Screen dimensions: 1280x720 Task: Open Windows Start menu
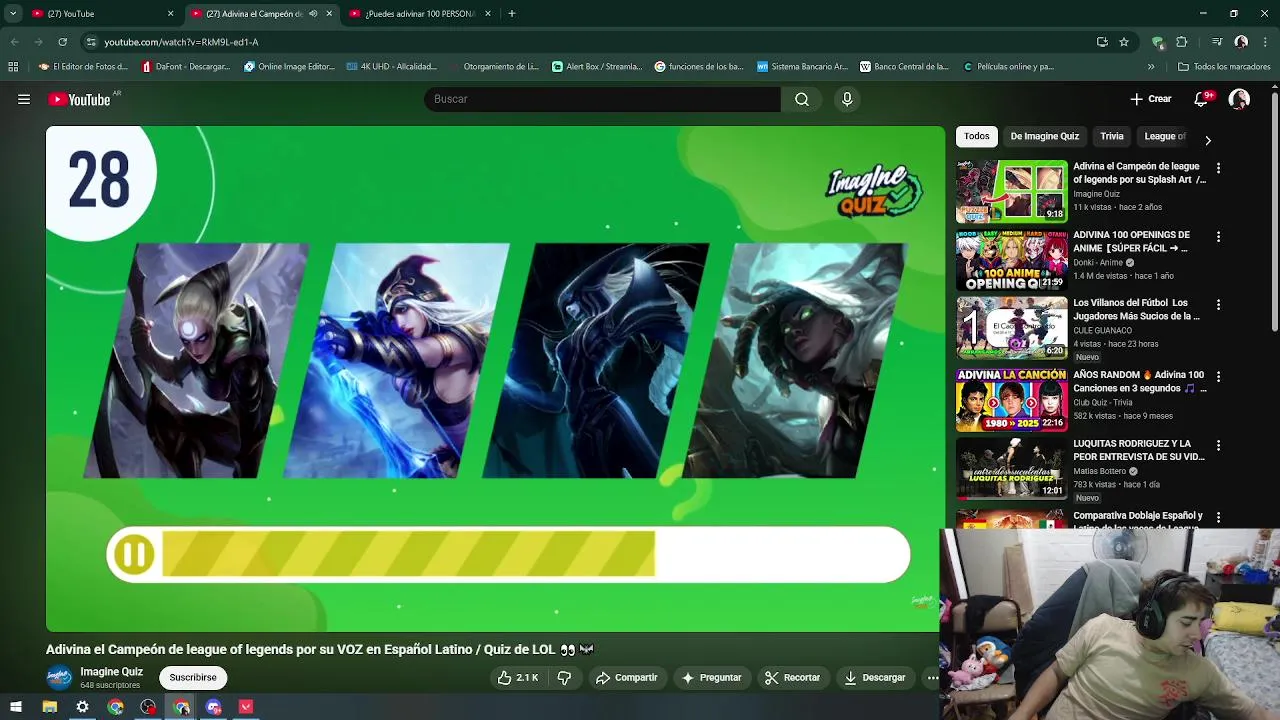tap(16, 707)
